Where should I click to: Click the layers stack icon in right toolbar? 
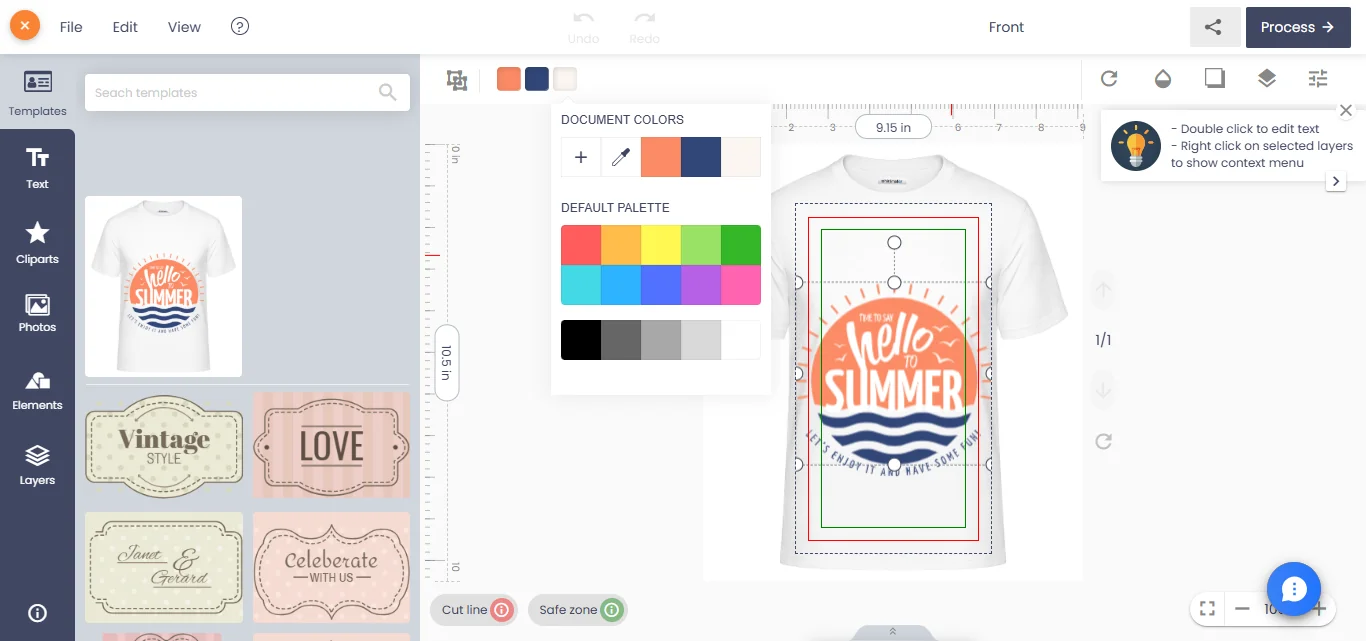1267,78
